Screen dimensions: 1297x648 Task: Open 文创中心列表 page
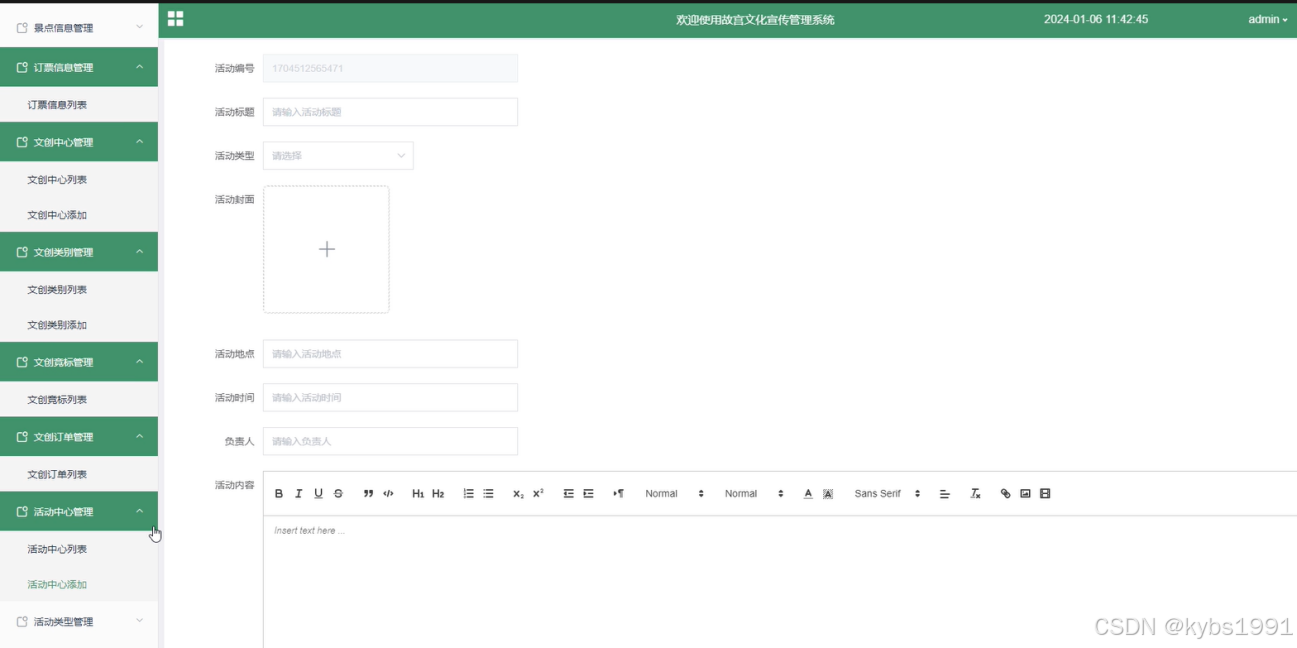79,180
